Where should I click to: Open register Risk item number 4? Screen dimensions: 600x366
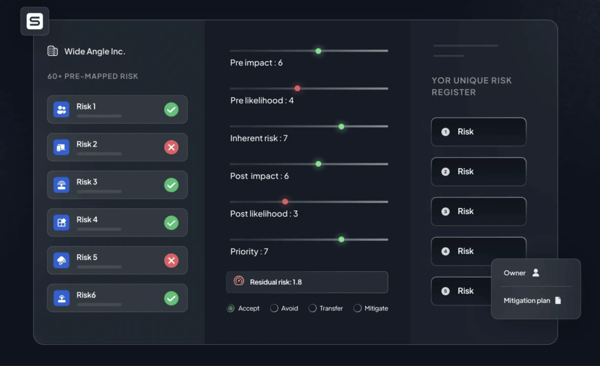(x=479, y=251)
